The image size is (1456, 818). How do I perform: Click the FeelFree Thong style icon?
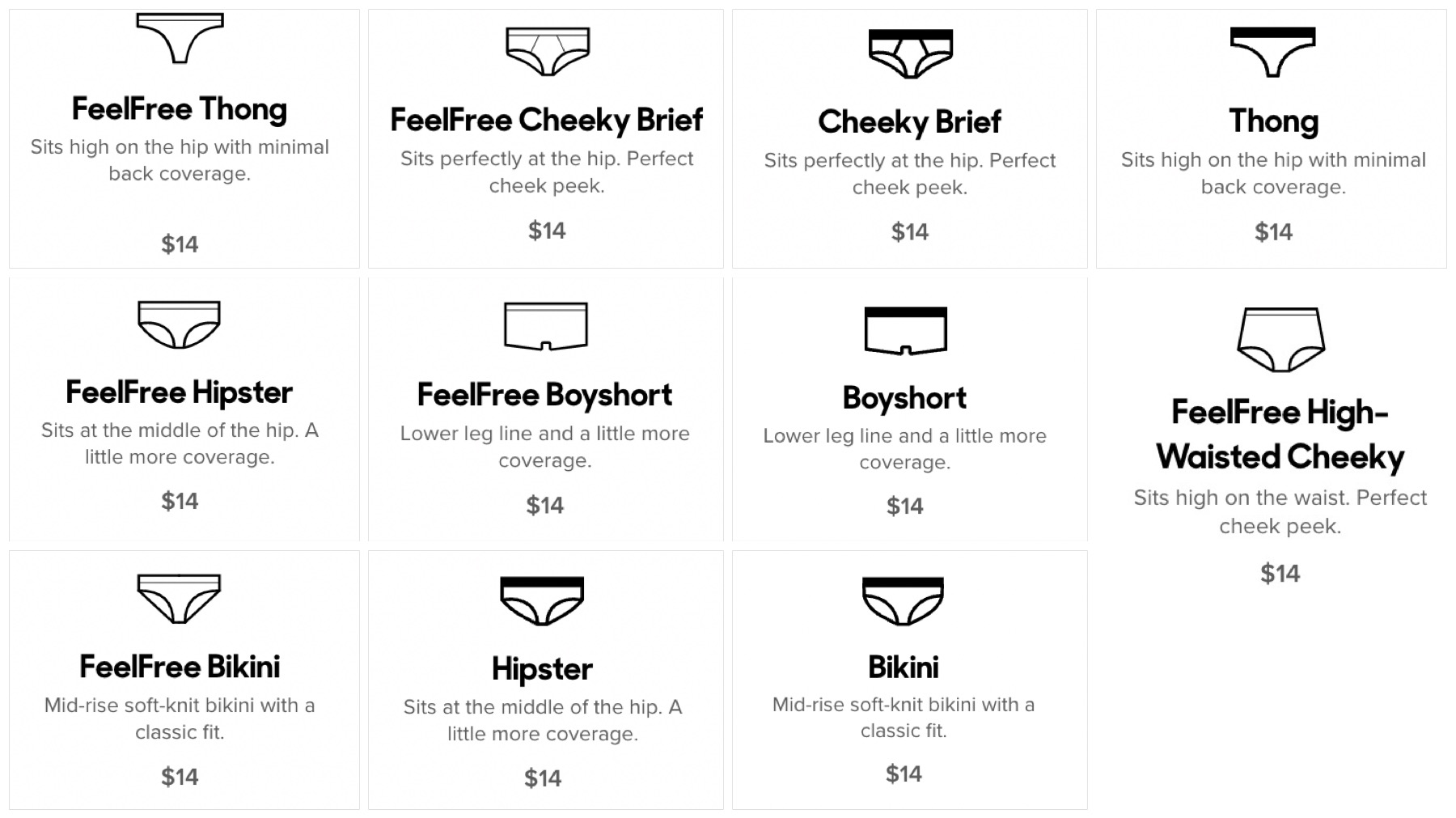(180, 37)
